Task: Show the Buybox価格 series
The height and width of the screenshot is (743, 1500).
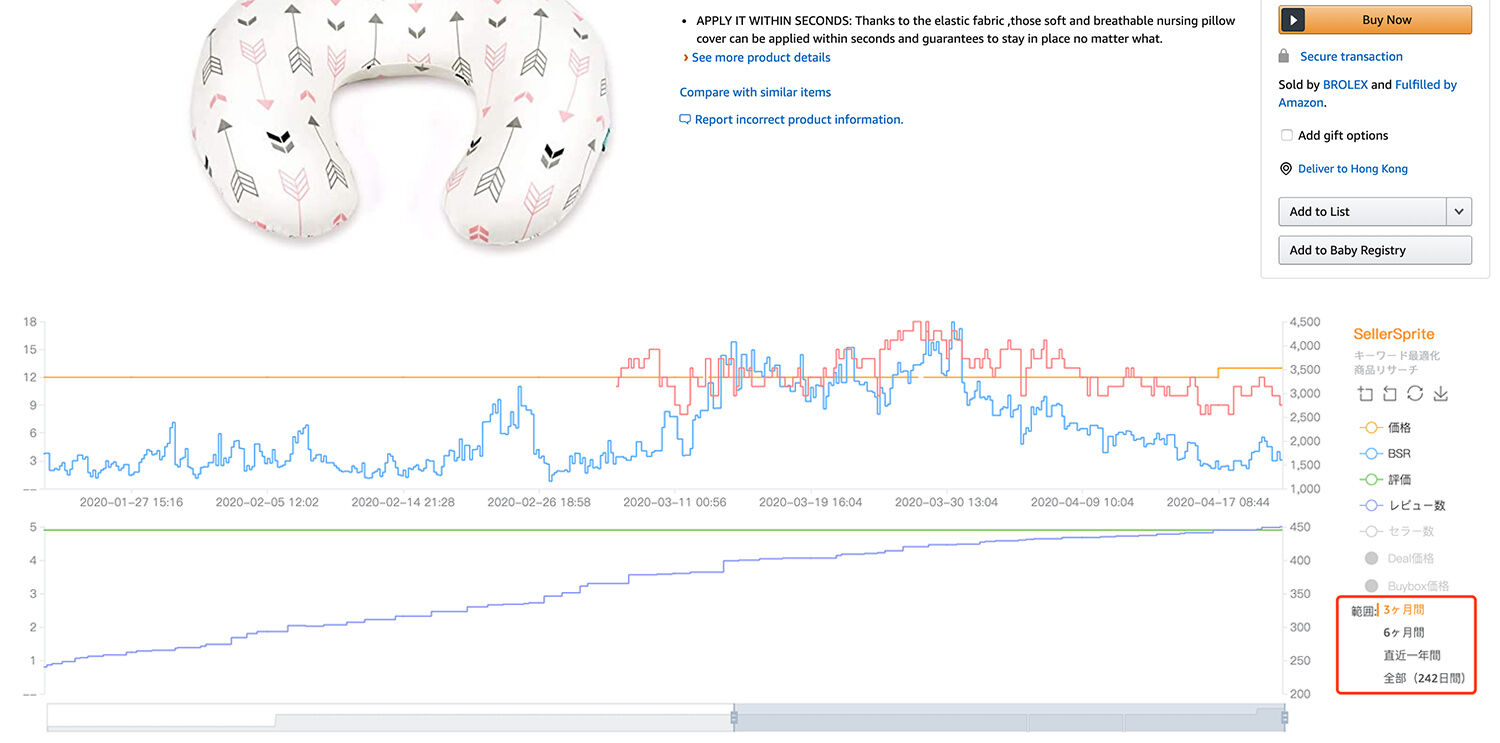Action: [1406, 586]
